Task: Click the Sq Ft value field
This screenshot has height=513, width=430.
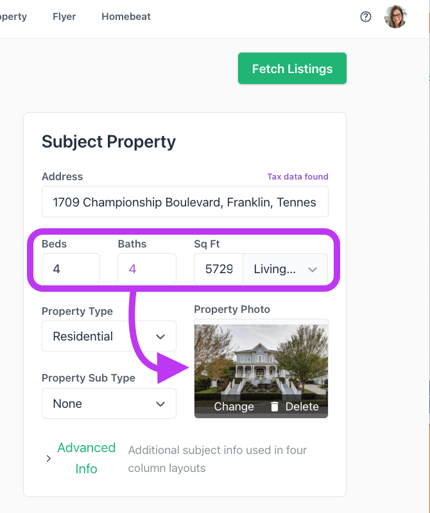Action: click(x=219, y=269)
